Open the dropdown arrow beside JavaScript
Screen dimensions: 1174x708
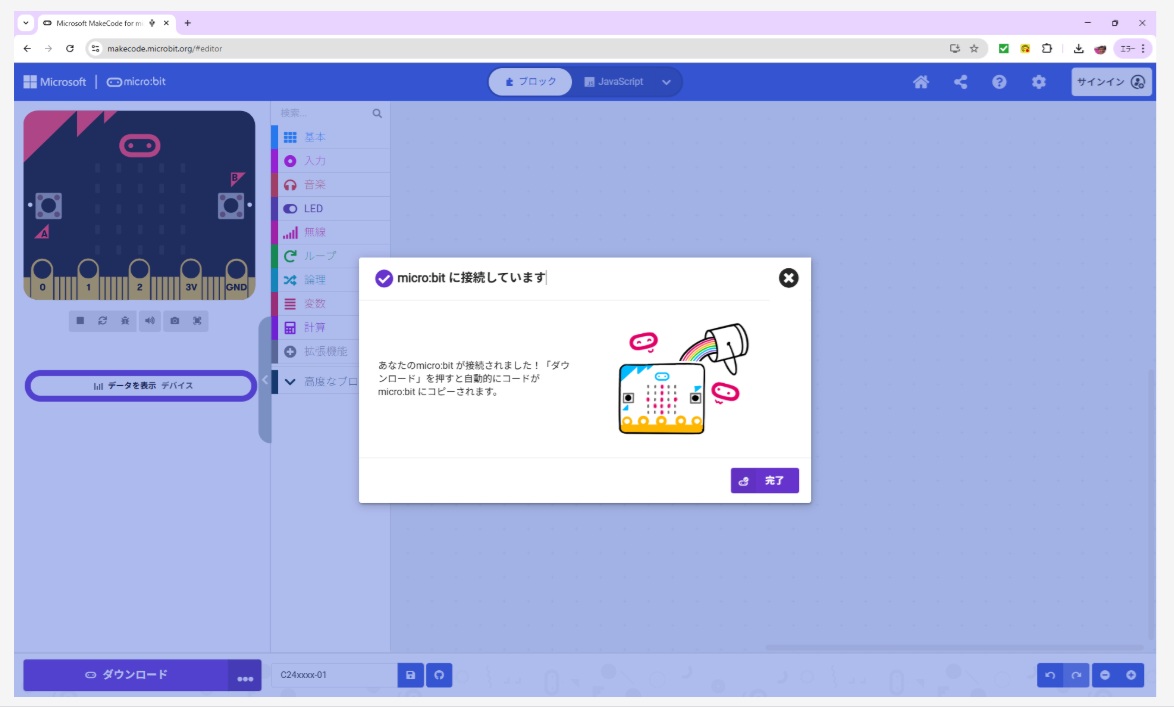point(666,82)
